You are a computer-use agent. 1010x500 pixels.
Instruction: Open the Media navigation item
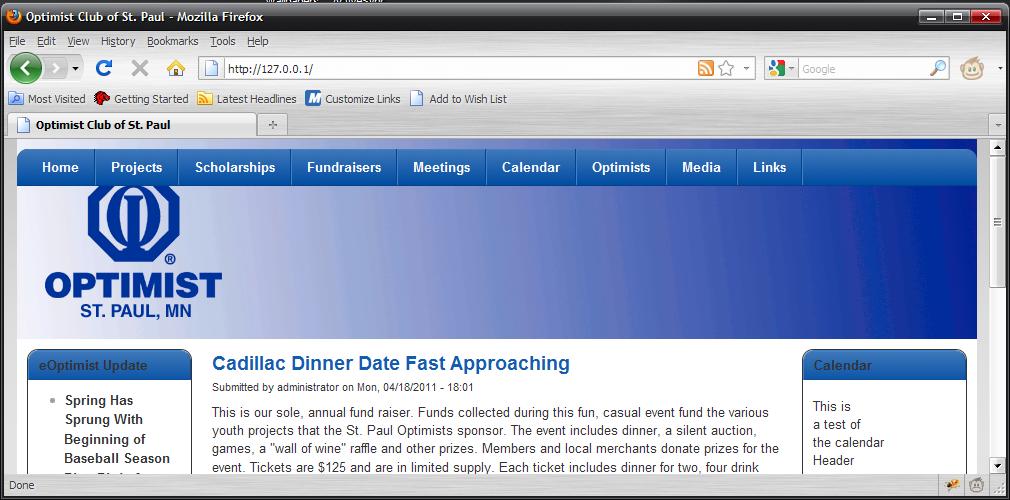pos(701,168)
